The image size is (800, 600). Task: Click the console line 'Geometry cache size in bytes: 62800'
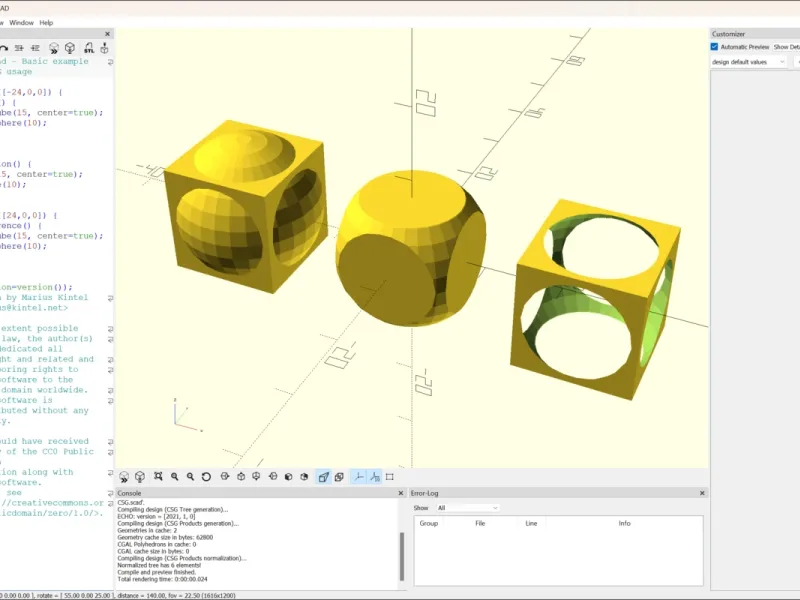(x=165, y=537)
